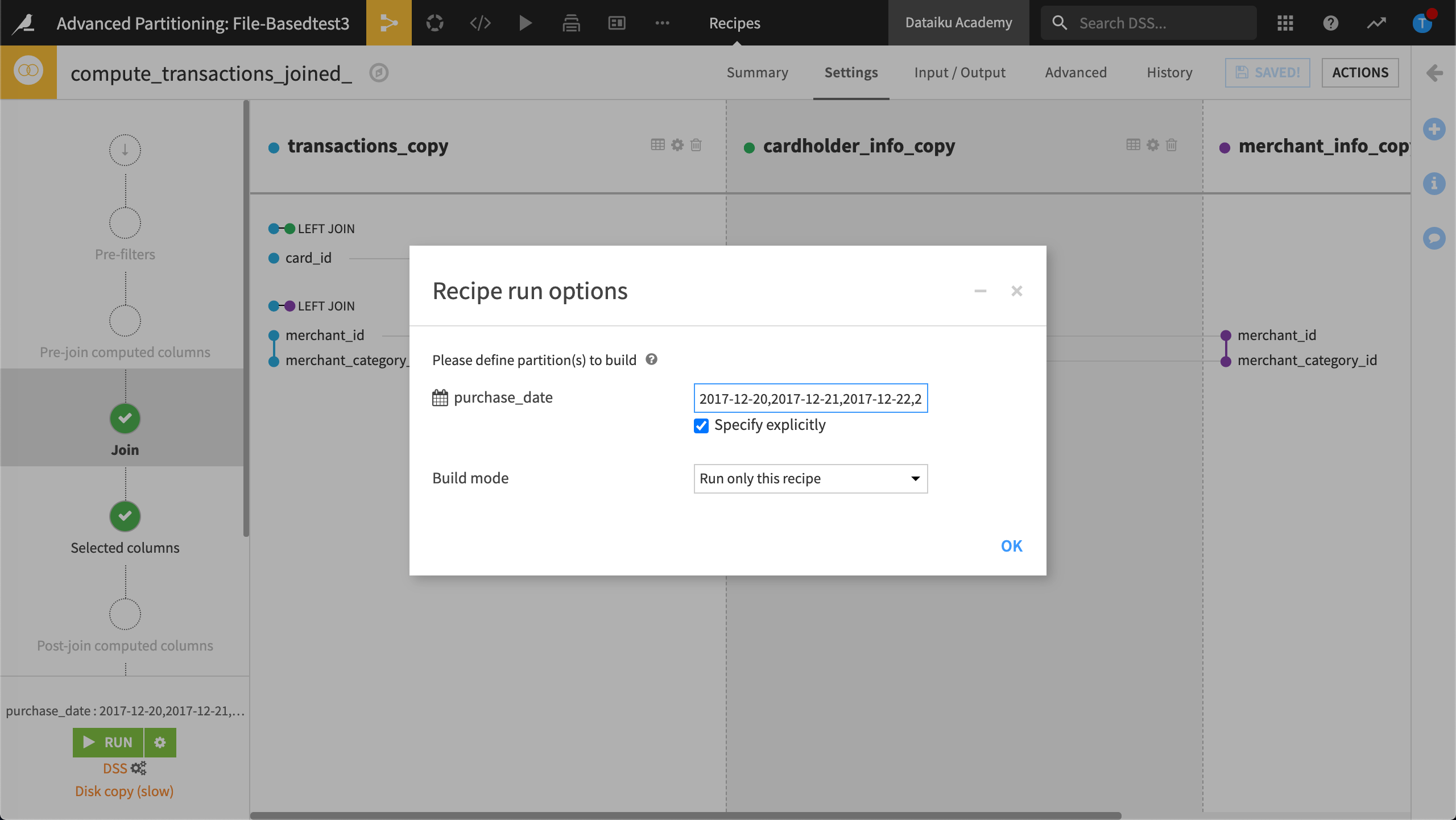Viewport: 1456px width, 820px height.
Task: Open settings gear for cardholder_info_copy
Action: [1152, 145]
